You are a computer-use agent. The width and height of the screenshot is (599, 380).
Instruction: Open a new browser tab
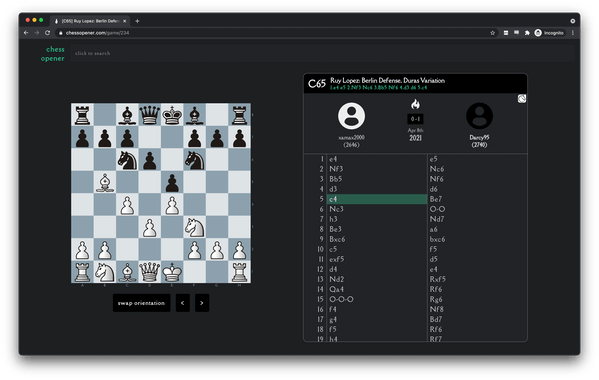(137, 21)
